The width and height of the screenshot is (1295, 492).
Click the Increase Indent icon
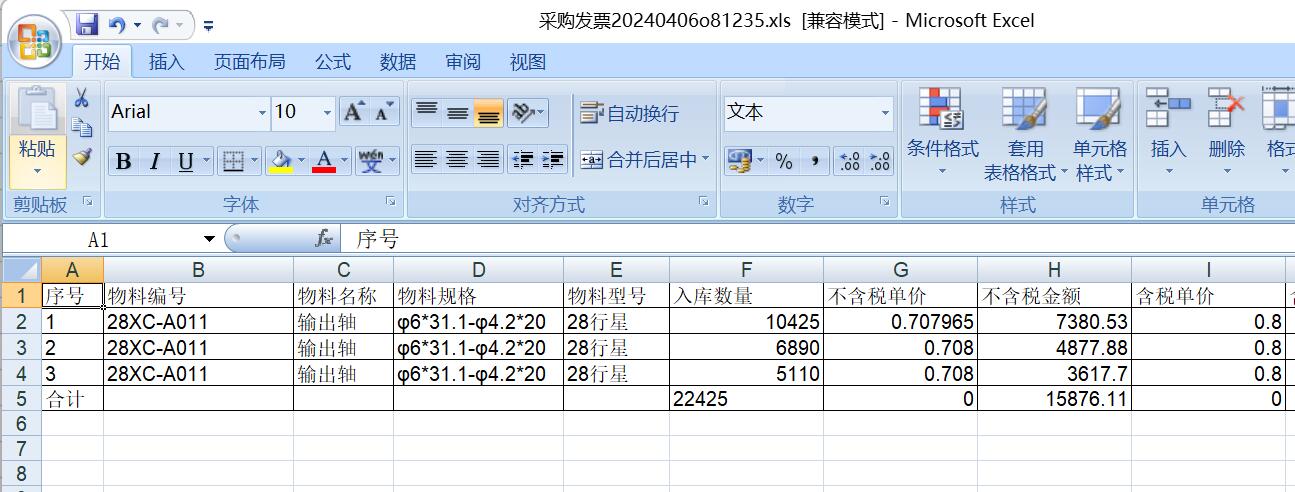(x=553, y=160)
